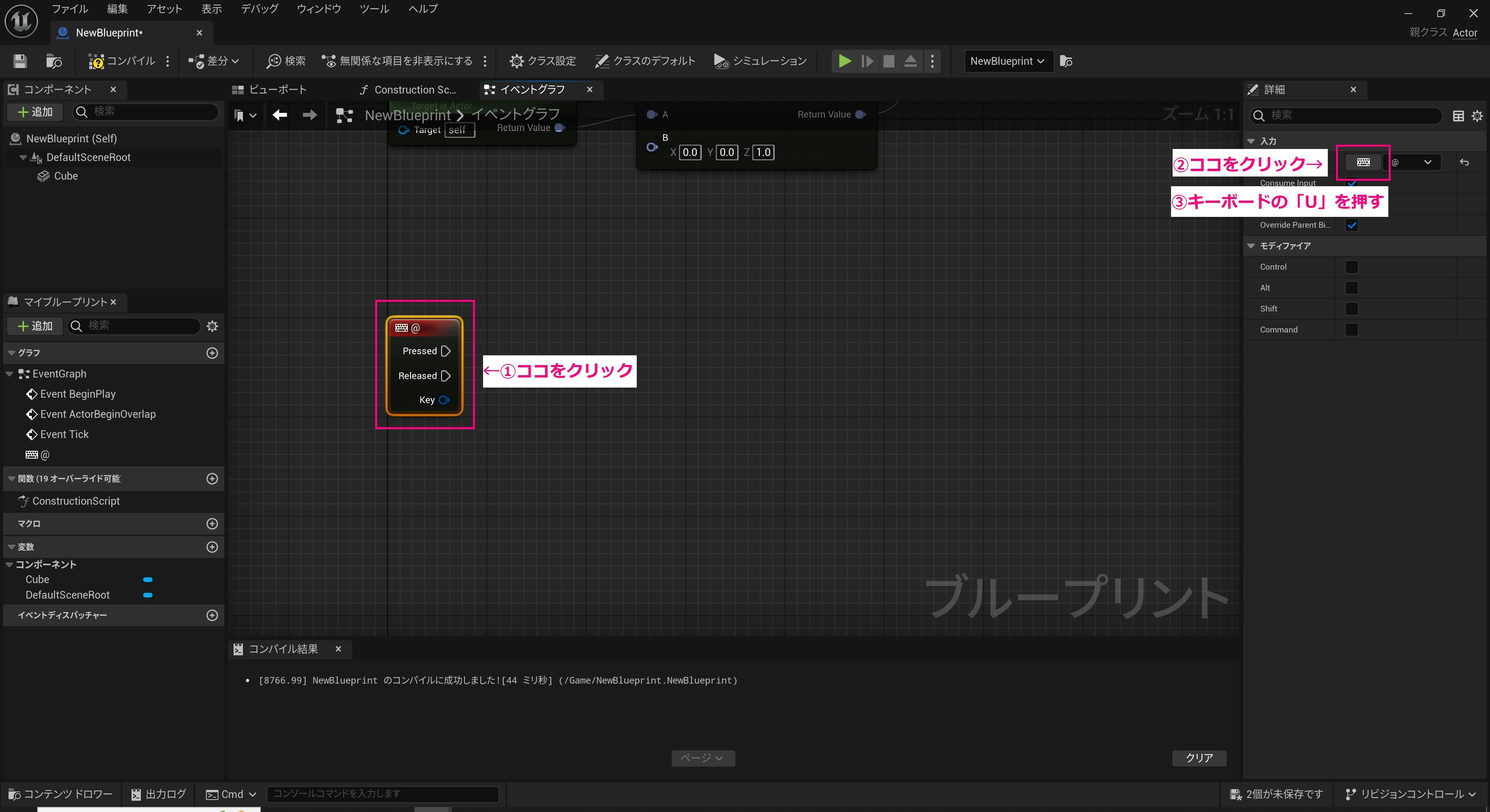Collapse the DefaultSceneRoot tree arrow
This screenshot has width=1490, height=812.
coord(23,157)
